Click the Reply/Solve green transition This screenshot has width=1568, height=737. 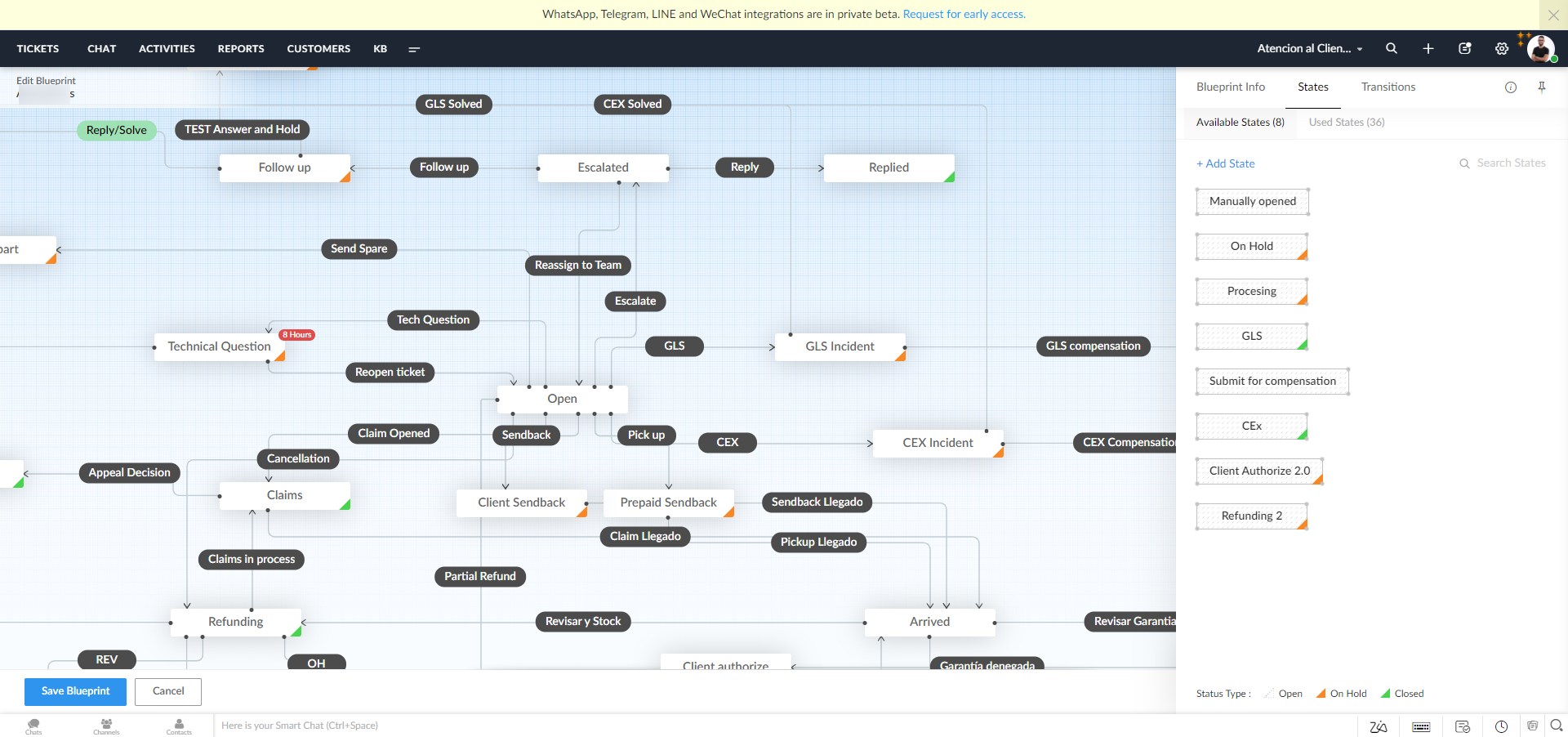pos(117,130)
